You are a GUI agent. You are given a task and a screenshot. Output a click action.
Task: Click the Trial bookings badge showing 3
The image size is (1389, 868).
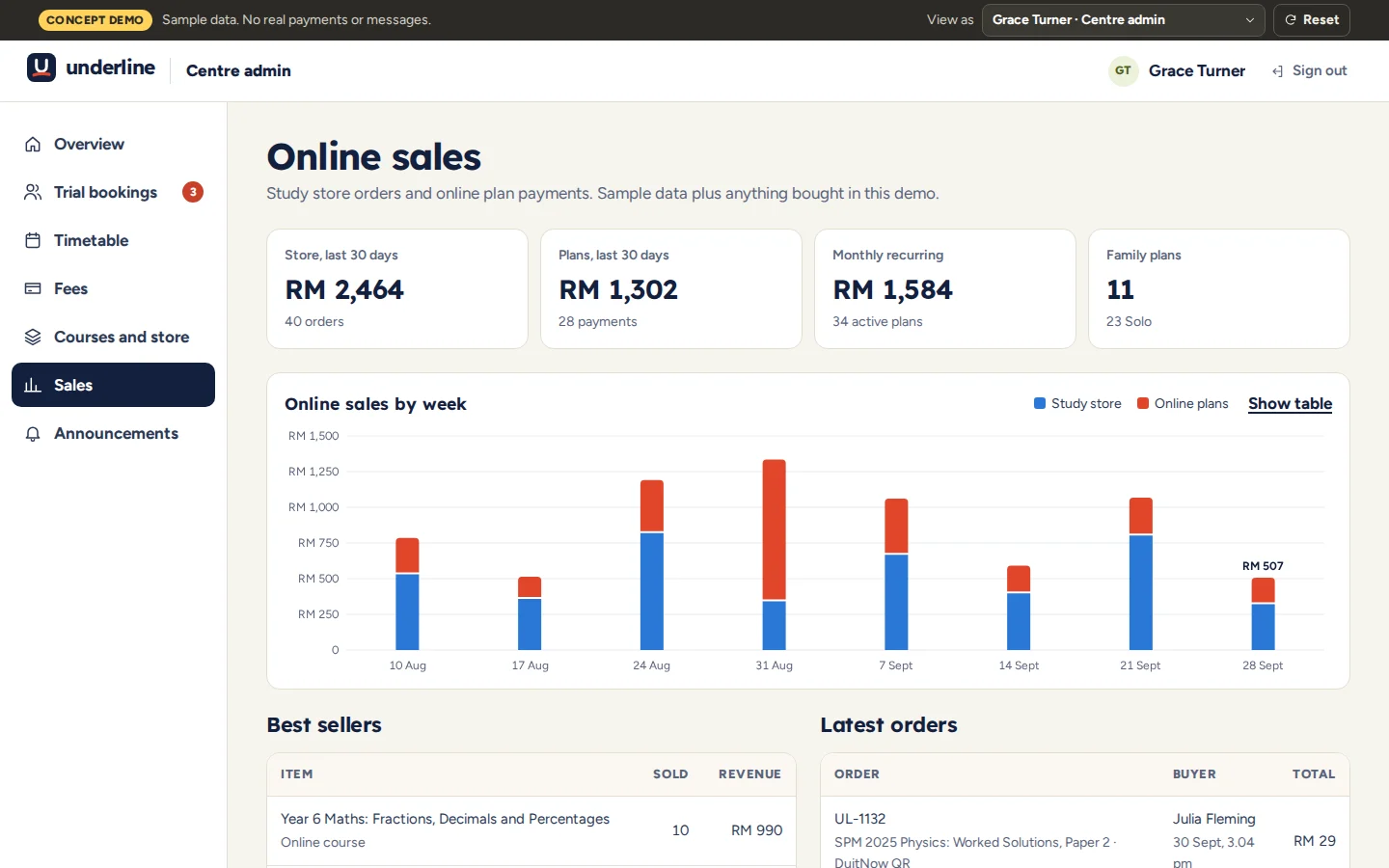[x=193, y=192]
